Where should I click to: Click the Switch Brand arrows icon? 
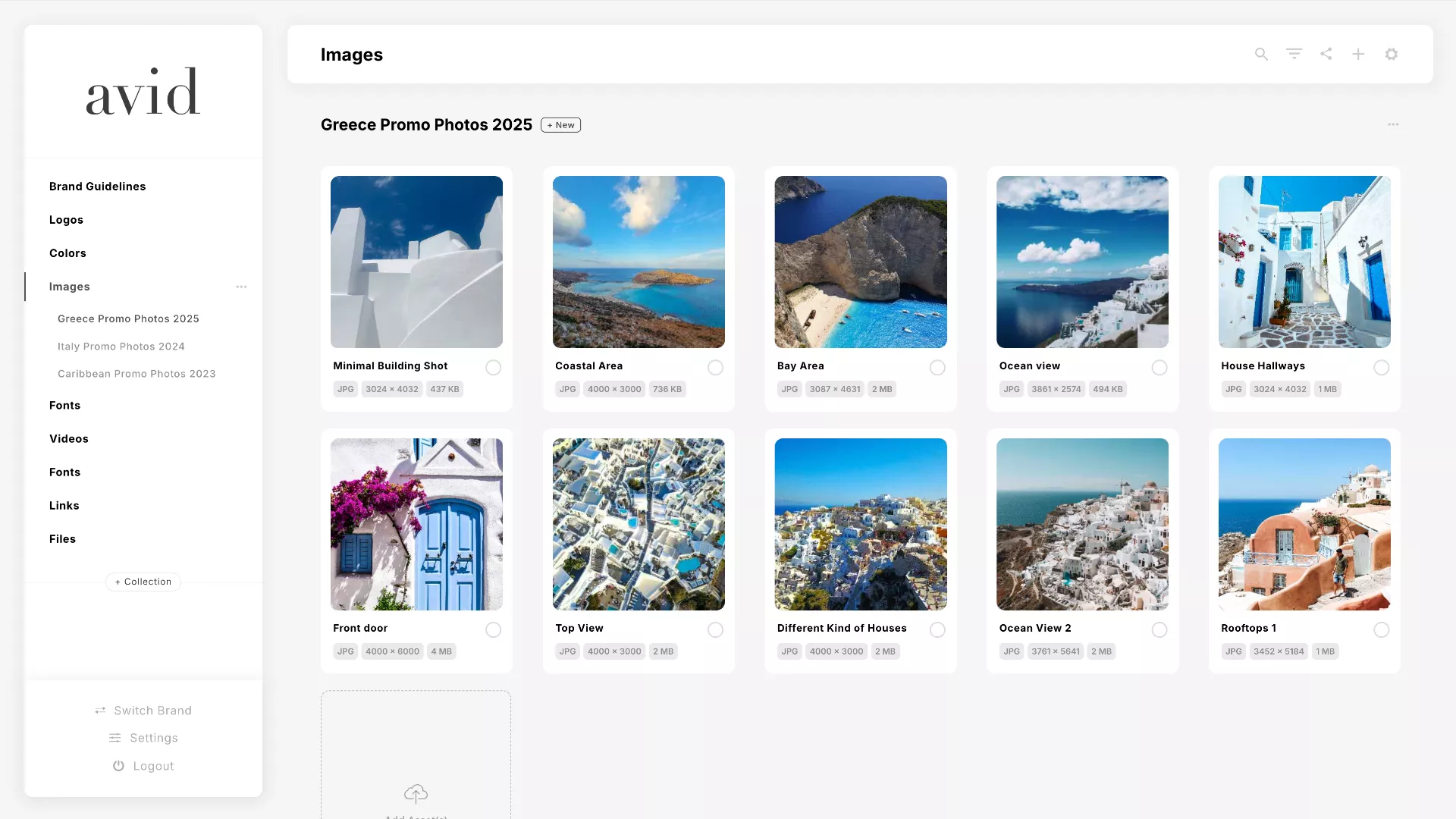100,711
